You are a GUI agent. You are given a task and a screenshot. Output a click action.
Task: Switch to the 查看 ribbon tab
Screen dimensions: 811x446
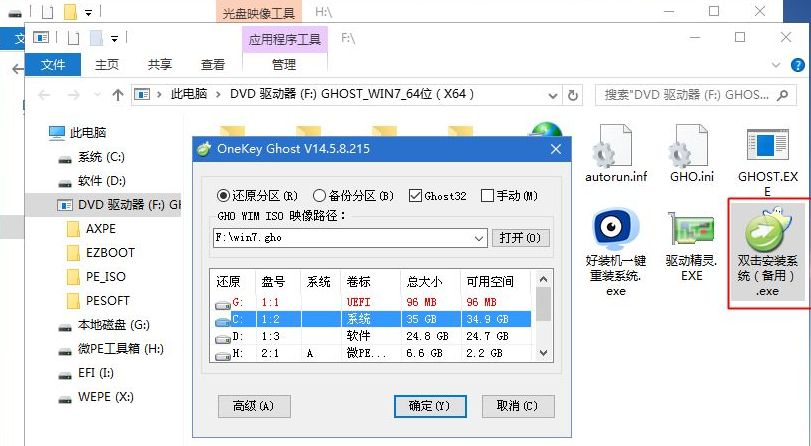[212, 64]
